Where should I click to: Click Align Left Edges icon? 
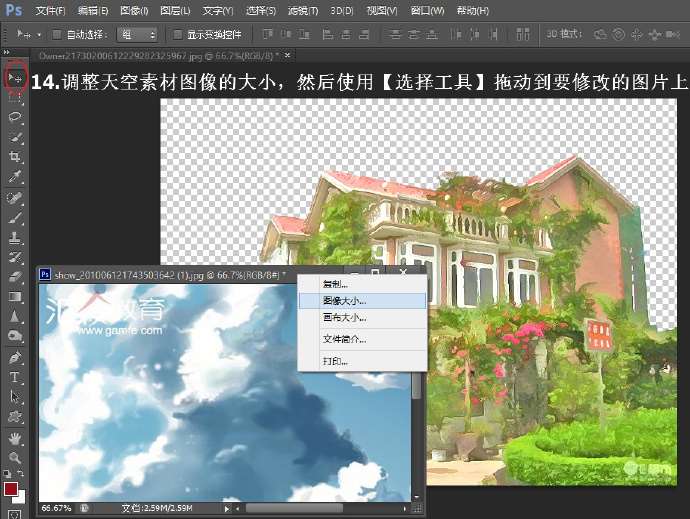(327, 34)
